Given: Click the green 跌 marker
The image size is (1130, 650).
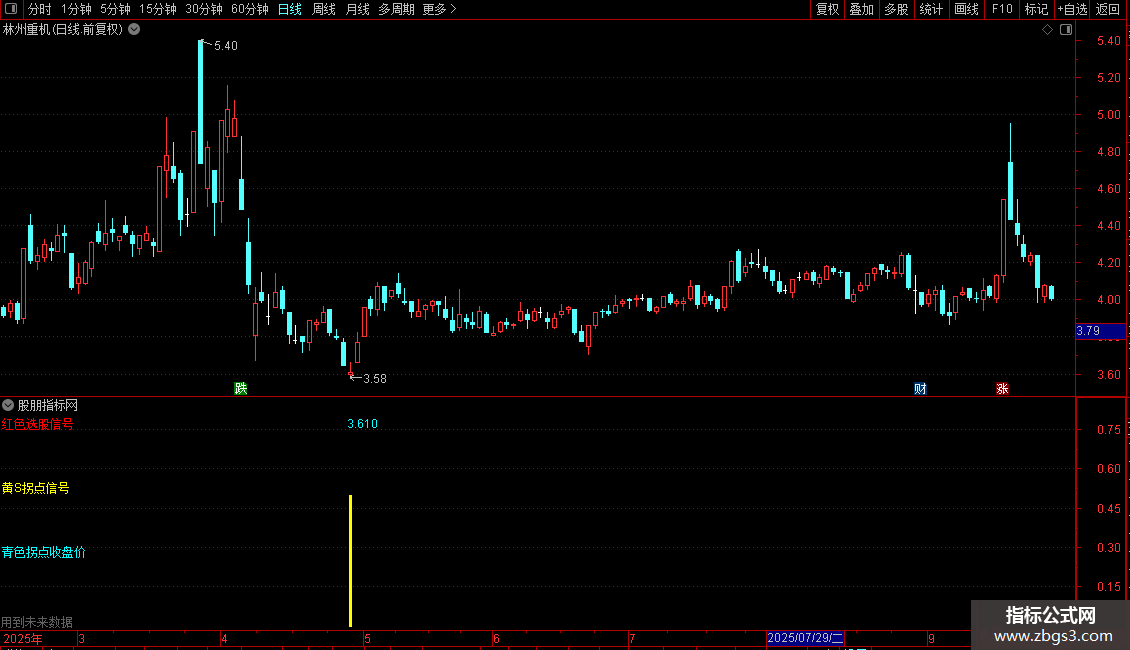Looking at the screenshot, I should click(241, 388).
